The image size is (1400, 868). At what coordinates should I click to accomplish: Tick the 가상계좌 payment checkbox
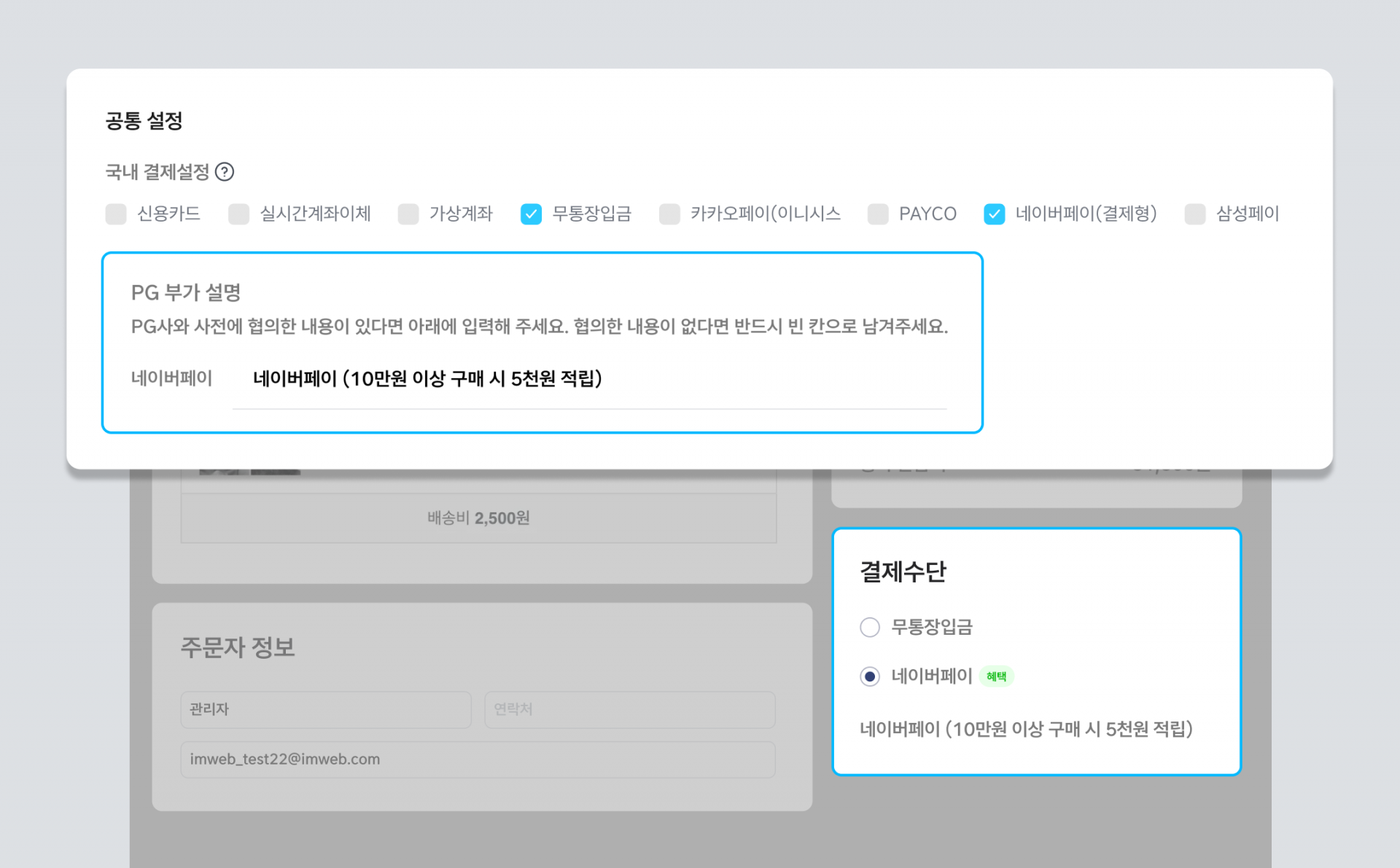pyautogui.click(x=408, y=214)
